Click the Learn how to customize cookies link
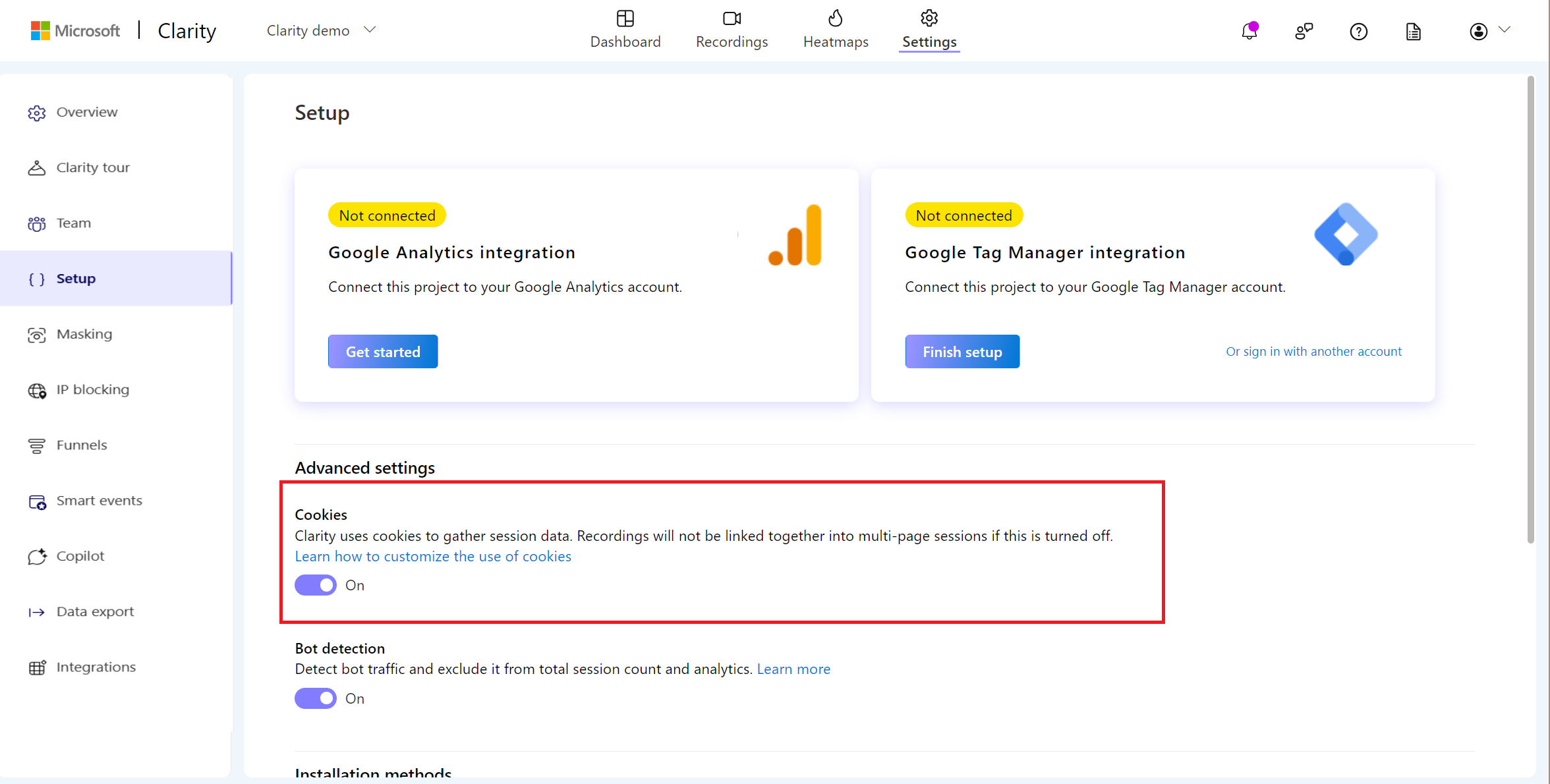This screenshot has width=1550, height=784. tap(433, 556)
